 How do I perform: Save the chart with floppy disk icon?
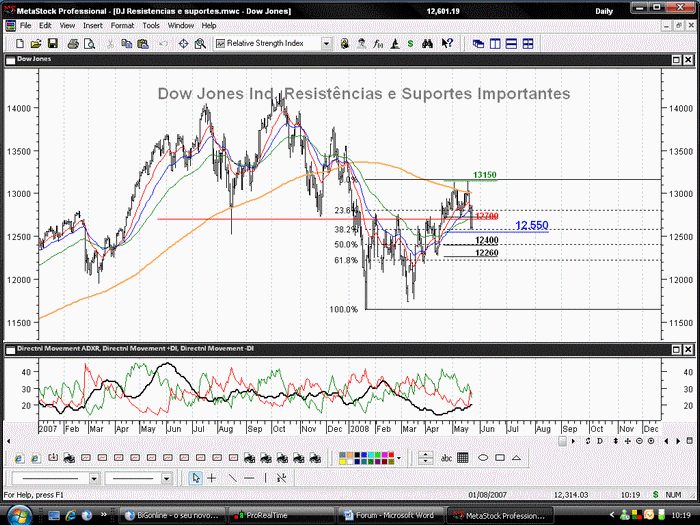pos(52,44)
